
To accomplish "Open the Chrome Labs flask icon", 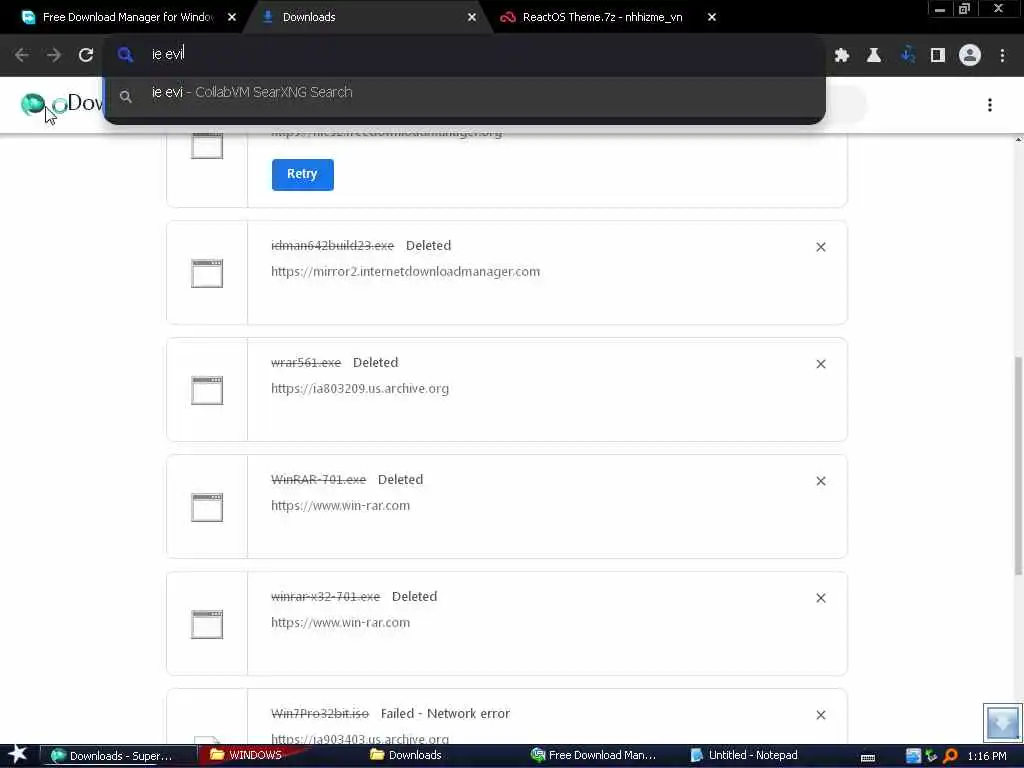I will pos(874,56).
